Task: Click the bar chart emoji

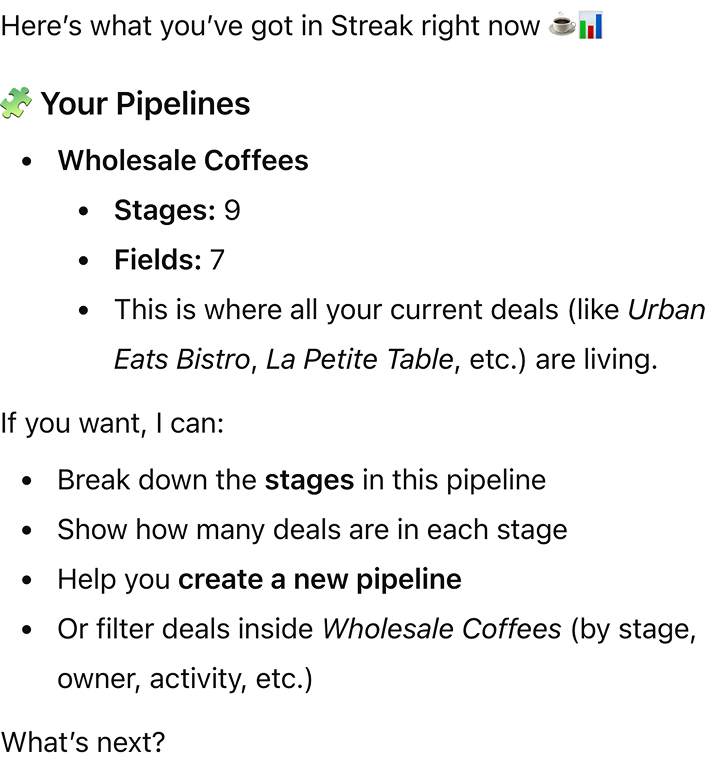Action: pos(590,26)
